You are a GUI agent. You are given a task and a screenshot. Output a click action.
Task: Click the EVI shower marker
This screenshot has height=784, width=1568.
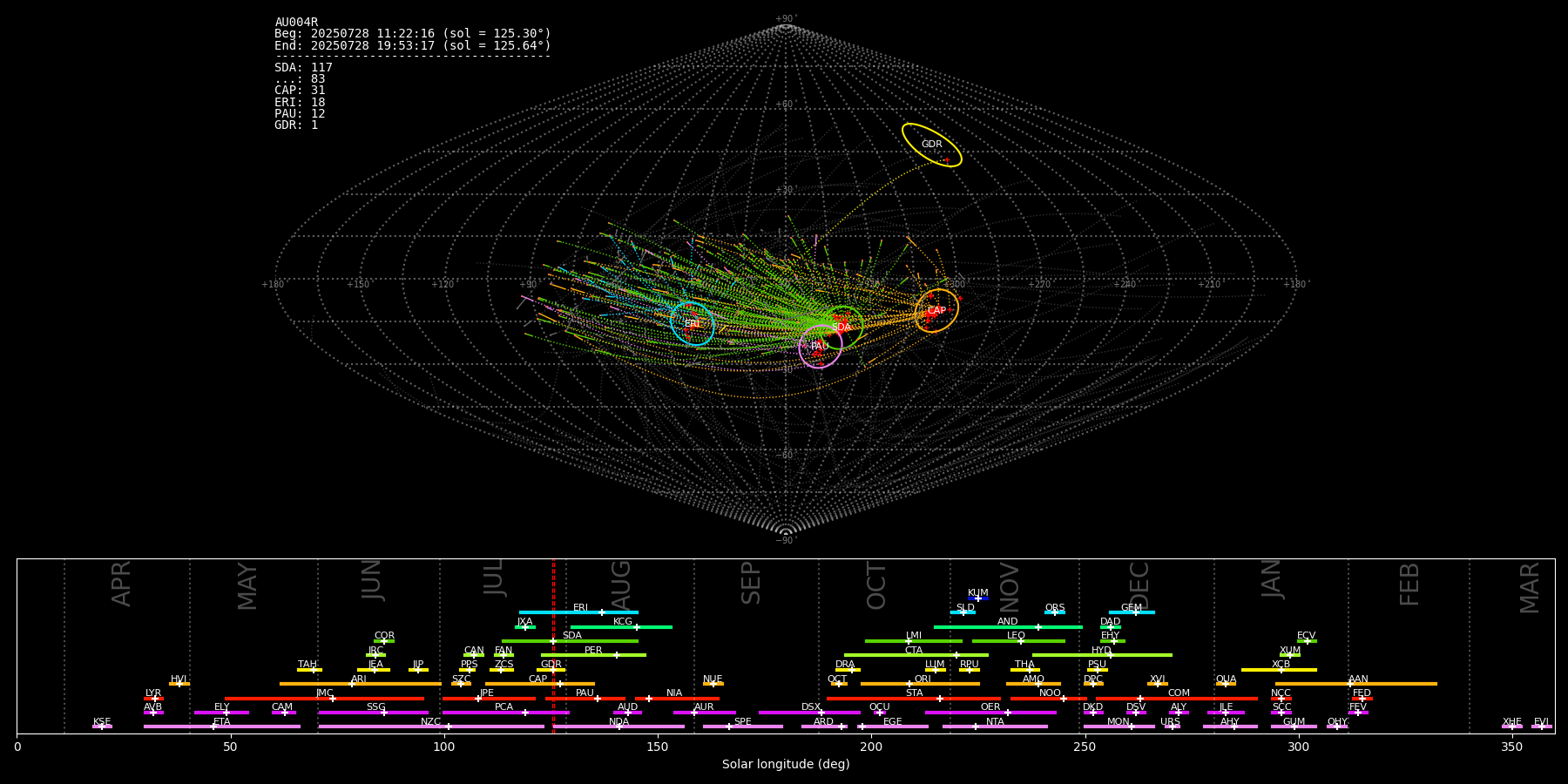pyautogui.click(x=1542, y=727)
